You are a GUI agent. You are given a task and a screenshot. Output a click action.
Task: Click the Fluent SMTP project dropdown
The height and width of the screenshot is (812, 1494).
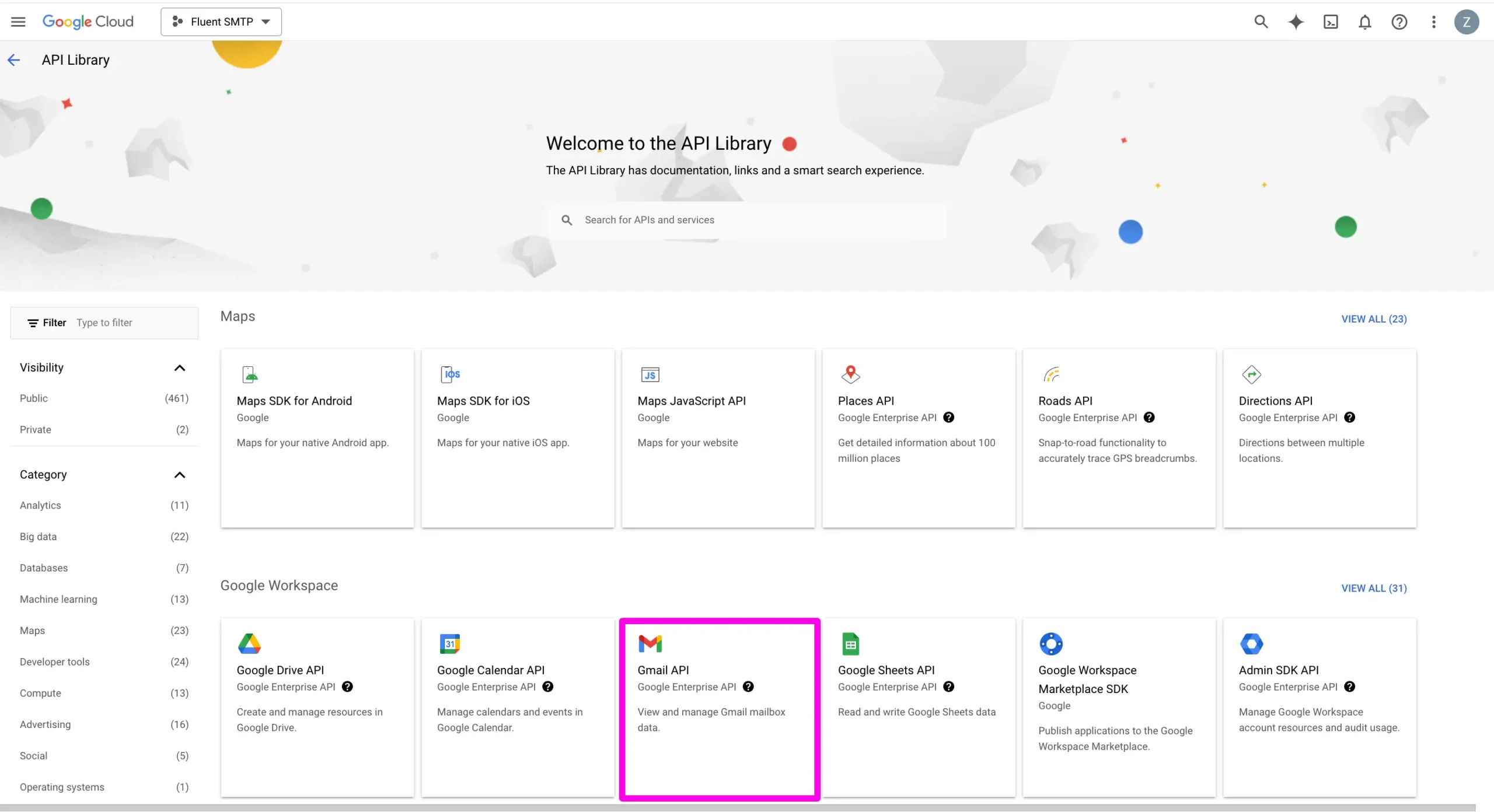pos(220,21)
